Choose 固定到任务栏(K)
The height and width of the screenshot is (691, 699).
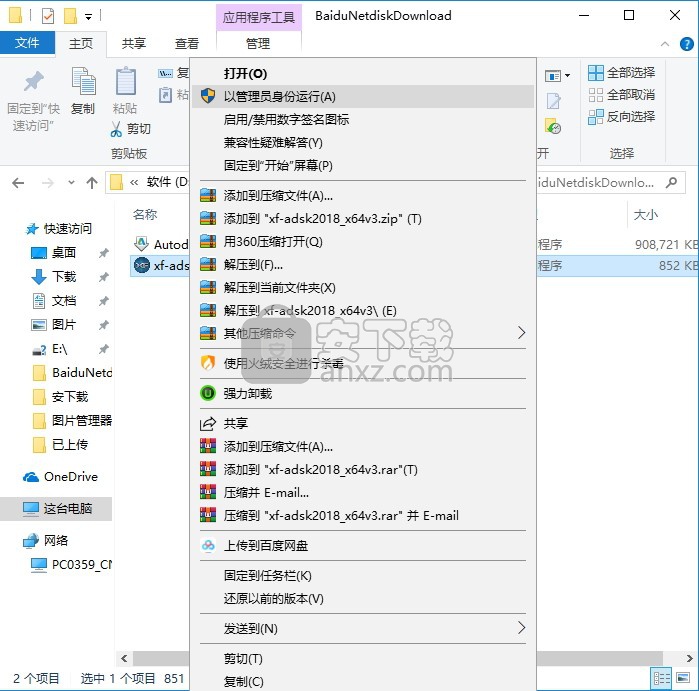363,576
